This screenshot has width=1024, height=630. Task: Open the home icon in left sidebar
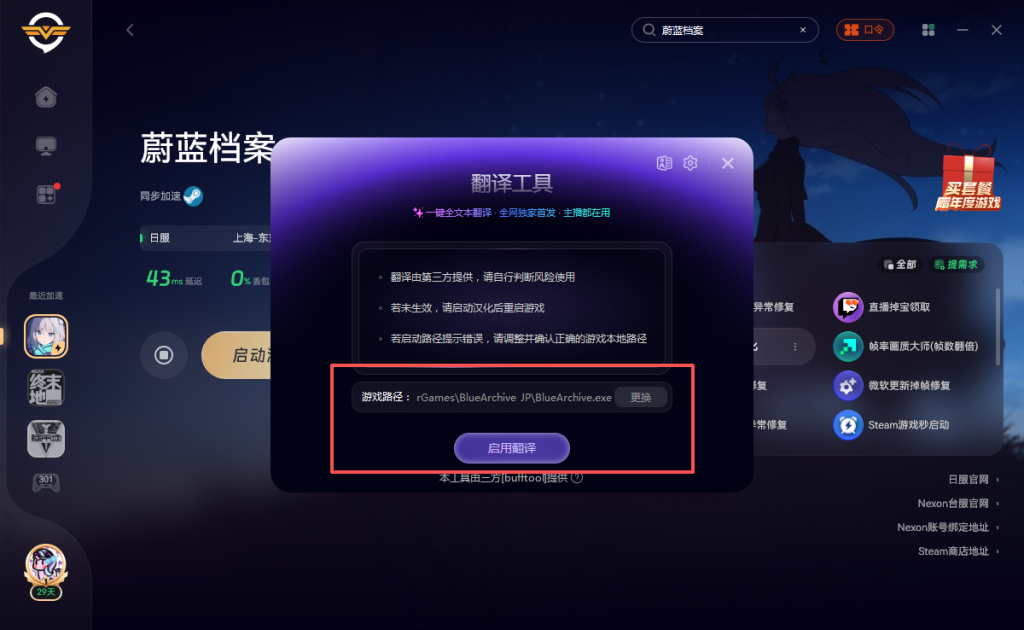tap(46, 97)
